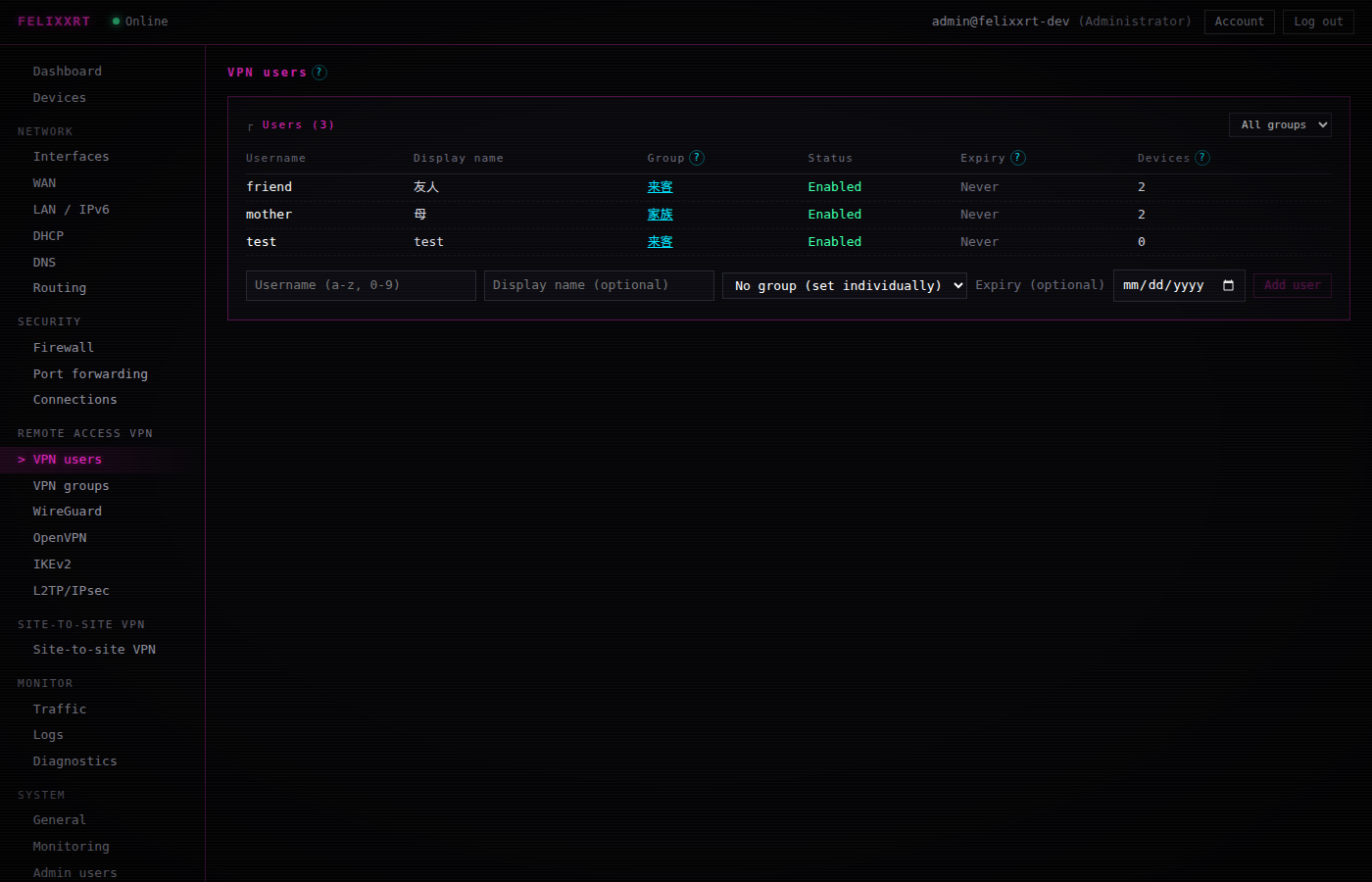Open Logs in sidebar
The image size is (1372, 882).
[x=48, y=735]
